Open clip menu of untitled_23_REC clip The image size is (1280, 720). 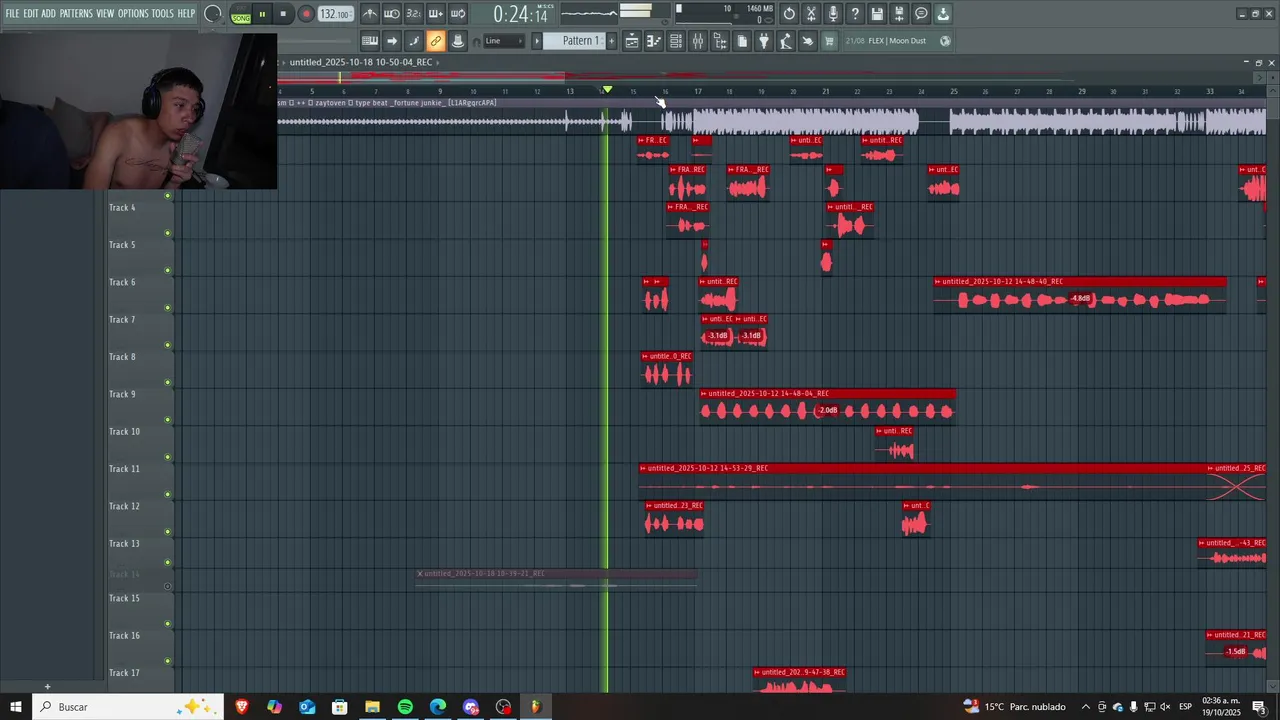650,506
